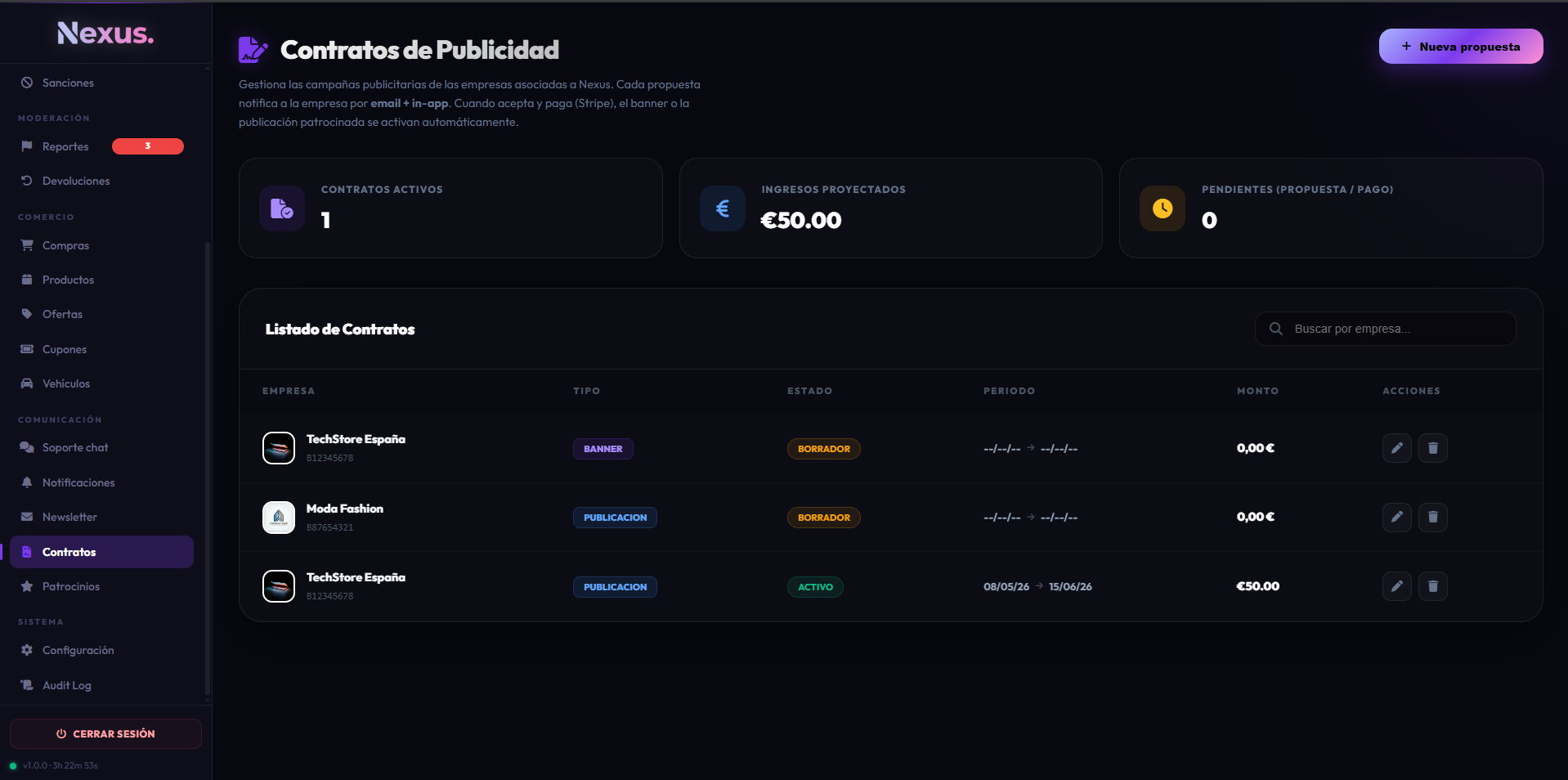Click the PUBLICACION badge in Moda Fashion row
The width and height of the screenshot is (1568, 780).
615,518
